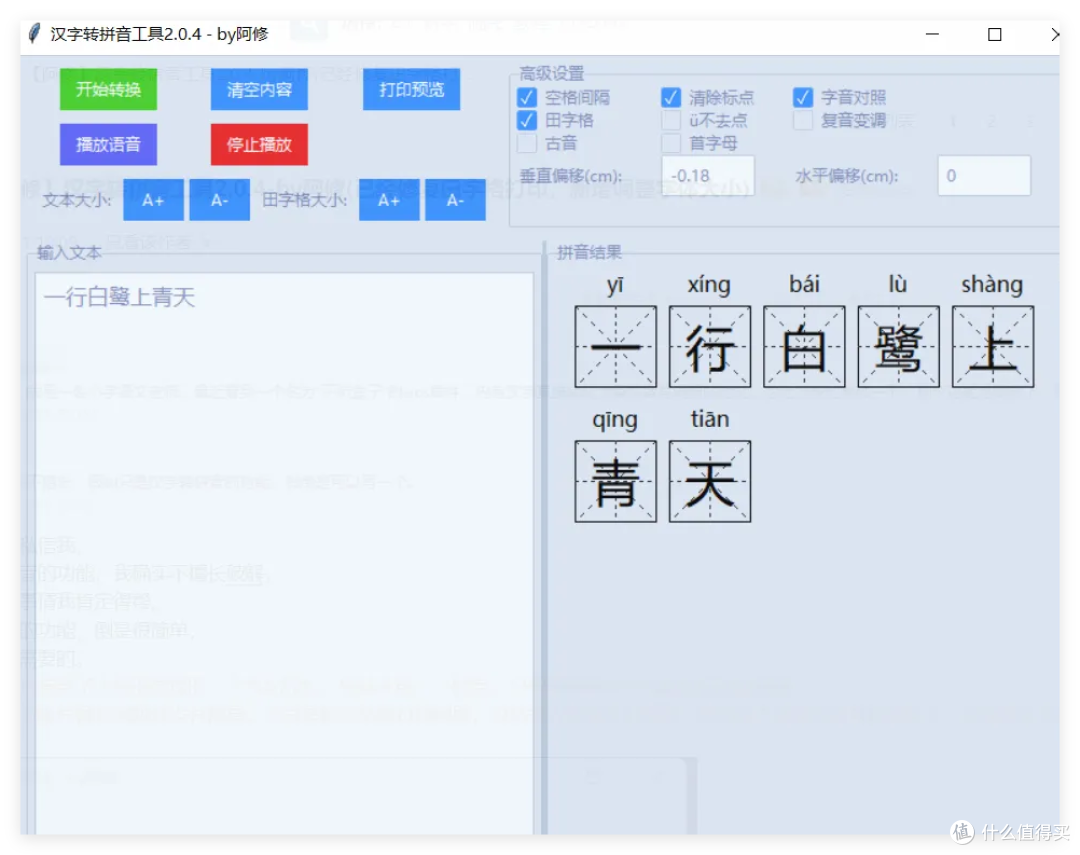The width and height of the screenshot is (1080, 855).
Task: Enlarge grid with 田字格大小 A+
Action: pyautogui.click(x=388, y=200)
